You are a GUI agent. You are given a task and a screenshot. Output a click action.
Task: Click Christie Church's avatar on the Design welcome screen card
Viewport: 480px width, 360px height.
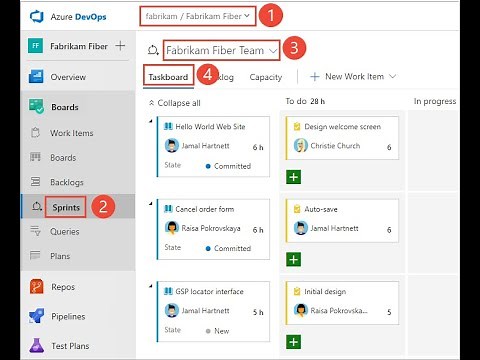pos(301,145)
